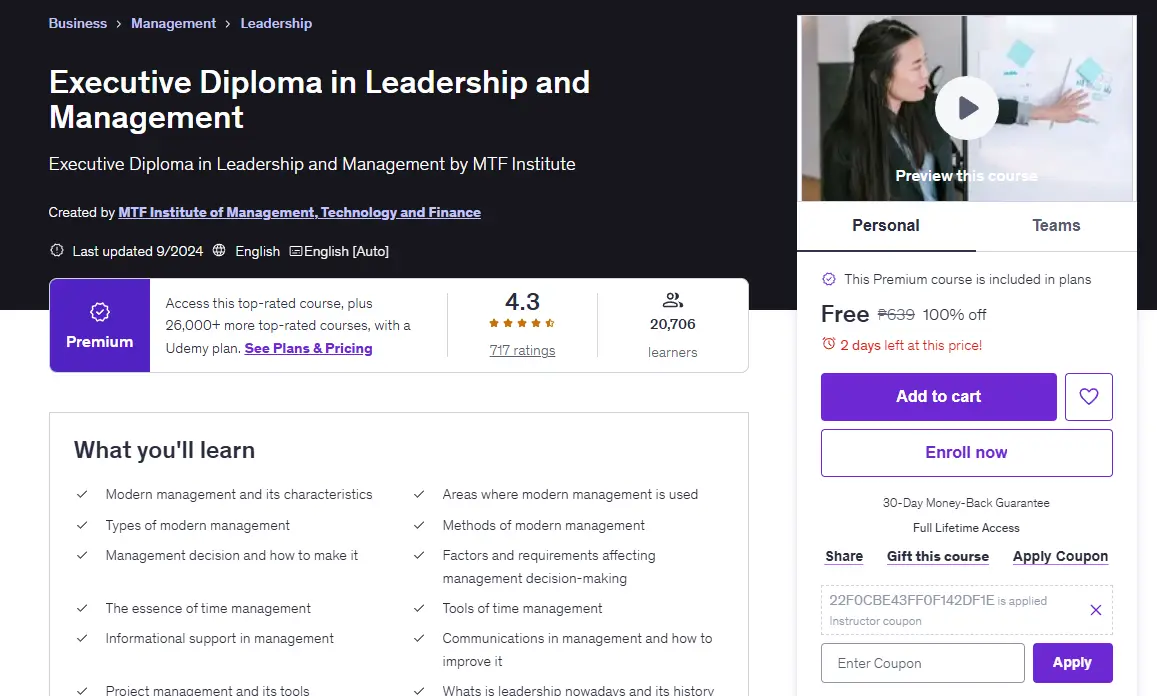This screenshot has width=1157, height=696.
Task: Click the Share link
Action: (x=844, y=557)
